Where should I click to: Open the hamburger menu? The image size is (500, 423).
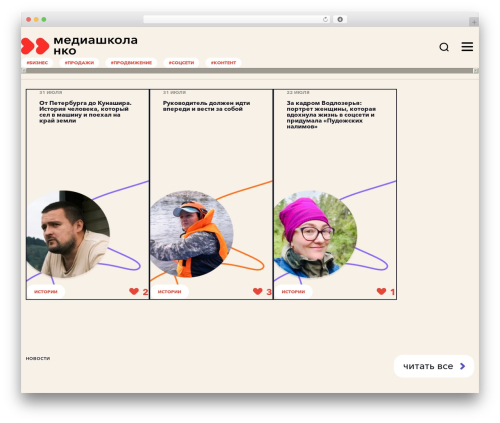[467, 47]
